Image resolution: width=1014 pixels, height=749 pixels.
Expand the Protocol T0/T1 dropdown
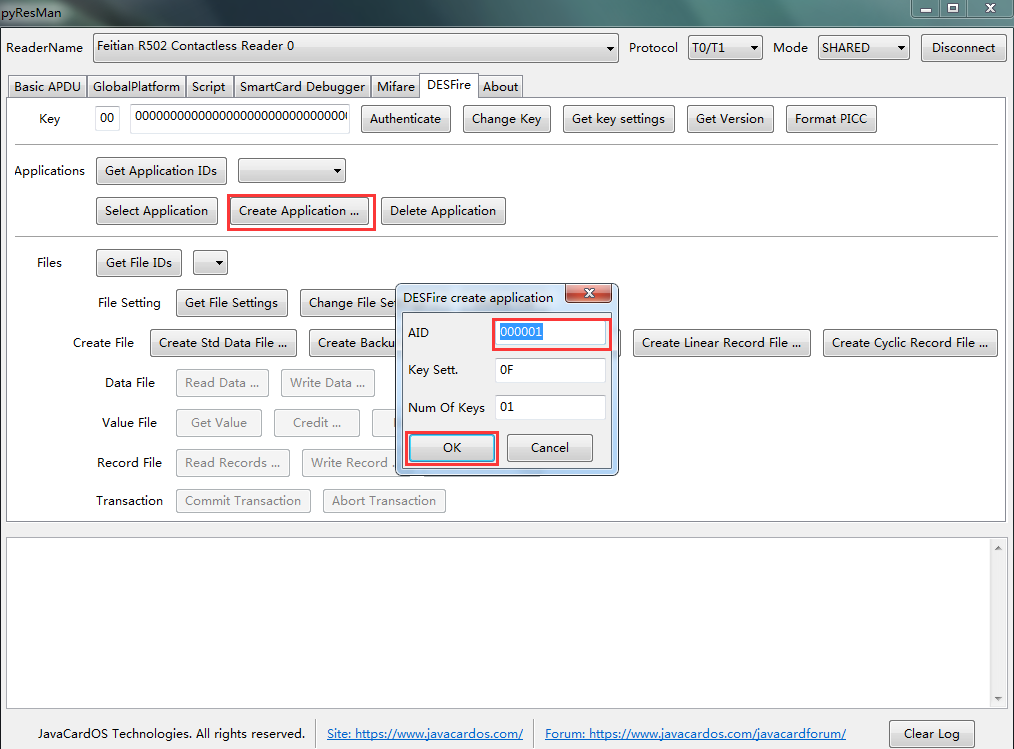725,48
